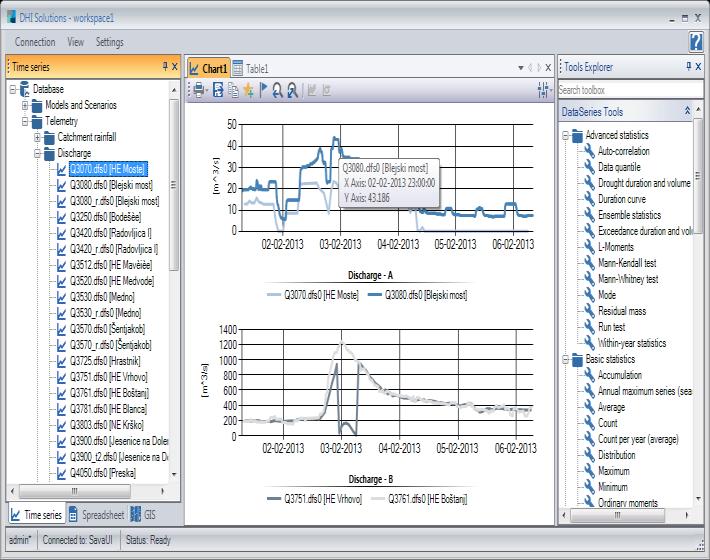Close the Chart1 document tab area
710x560 pixels.
tap(548, 68)
